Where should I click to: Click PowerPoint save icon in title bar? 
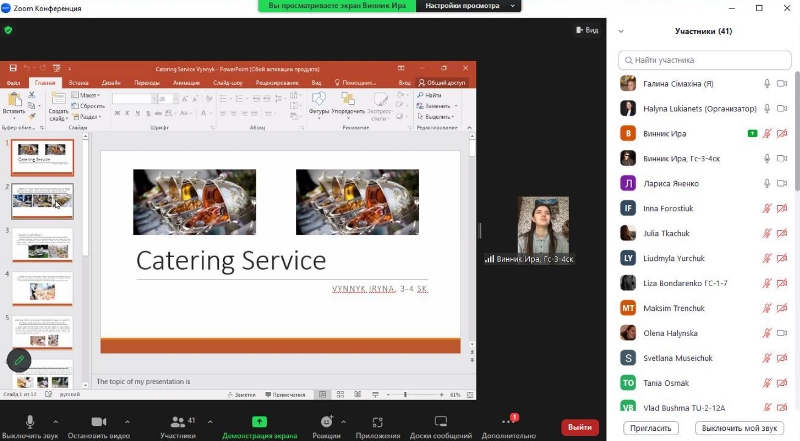coord(13,68)
